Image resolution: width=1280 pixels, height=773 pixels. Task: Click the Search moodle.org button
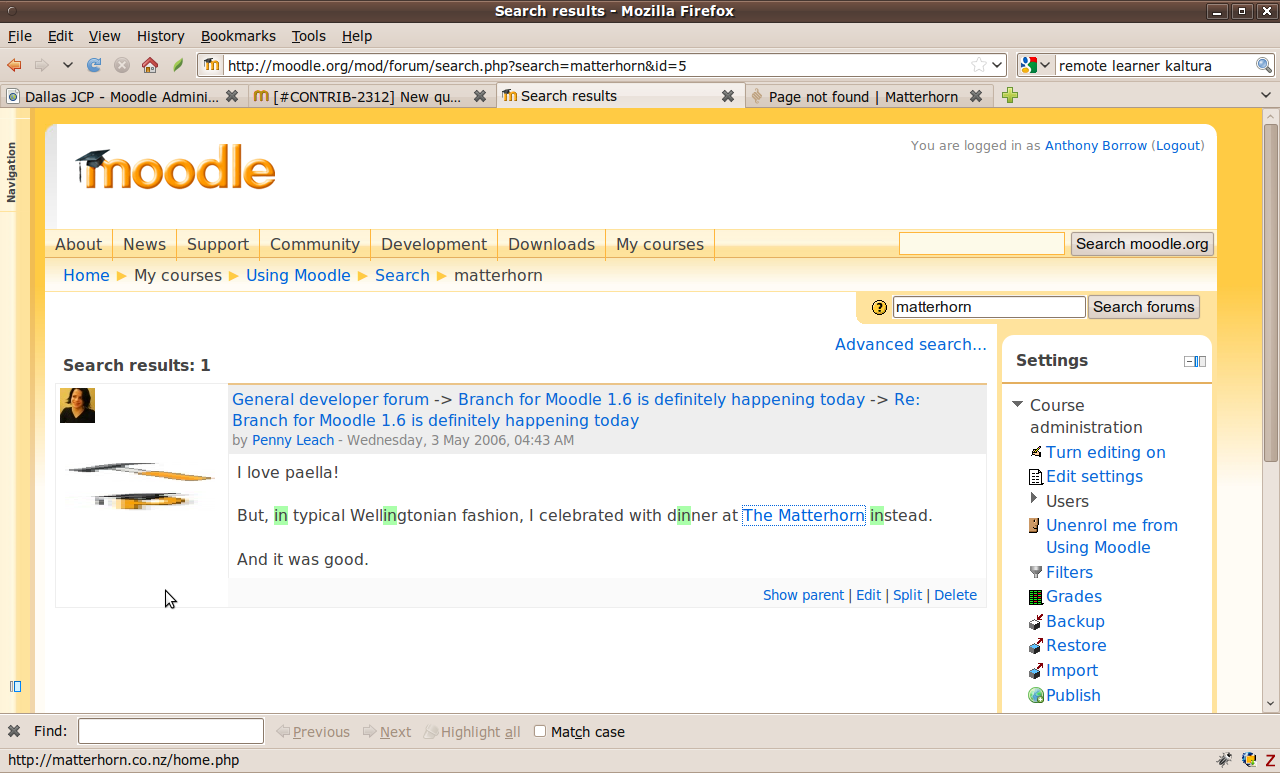click(1142, 244)
